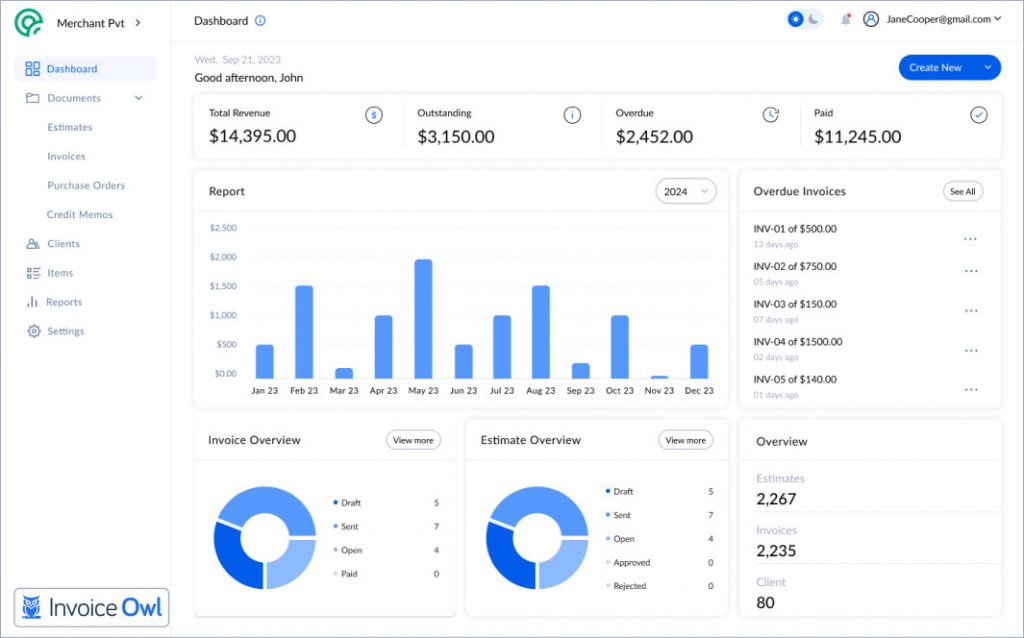This screenshot has width=1024, height=638.
Task: Click the May 23 bar in Report chart
Action: (x=423, y=318)
